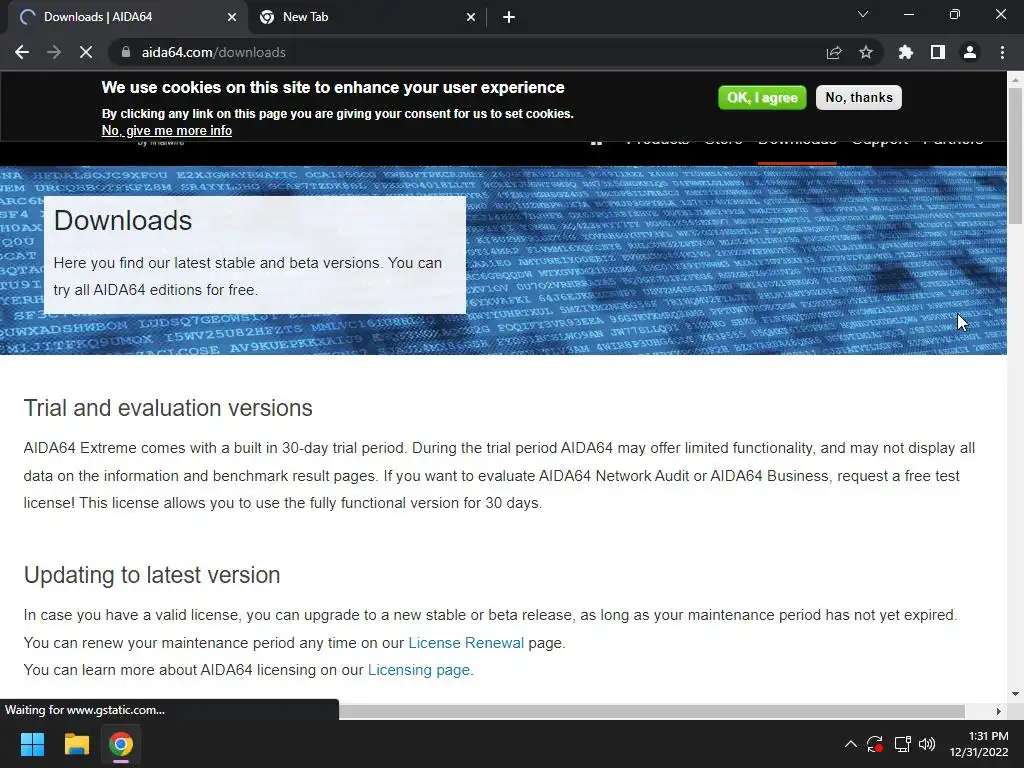The image size is (1024, 768).
Task: Go back to the previous page
Action: click(x=22, y=52)
